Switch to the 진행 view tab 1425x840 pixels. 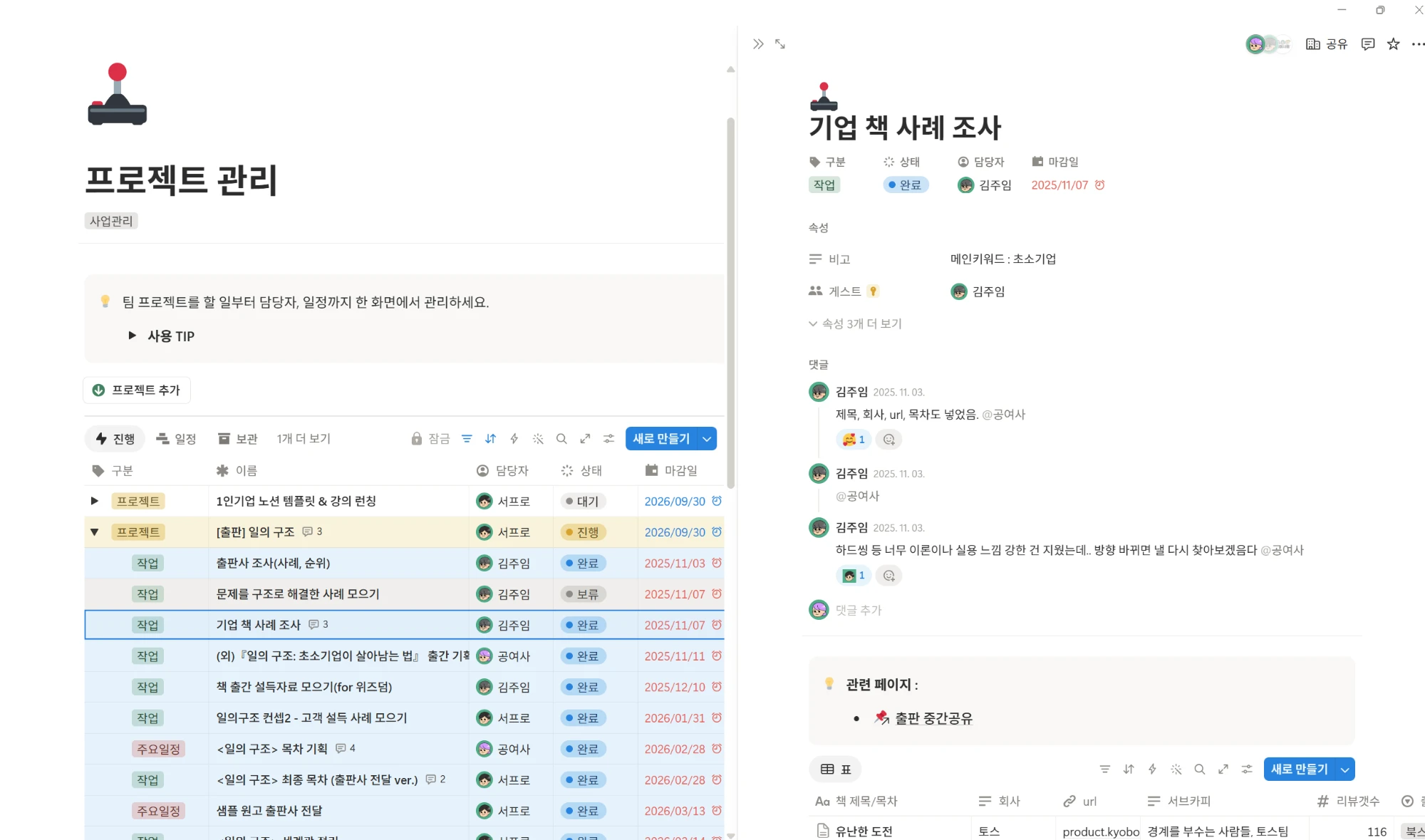point(115,439)
